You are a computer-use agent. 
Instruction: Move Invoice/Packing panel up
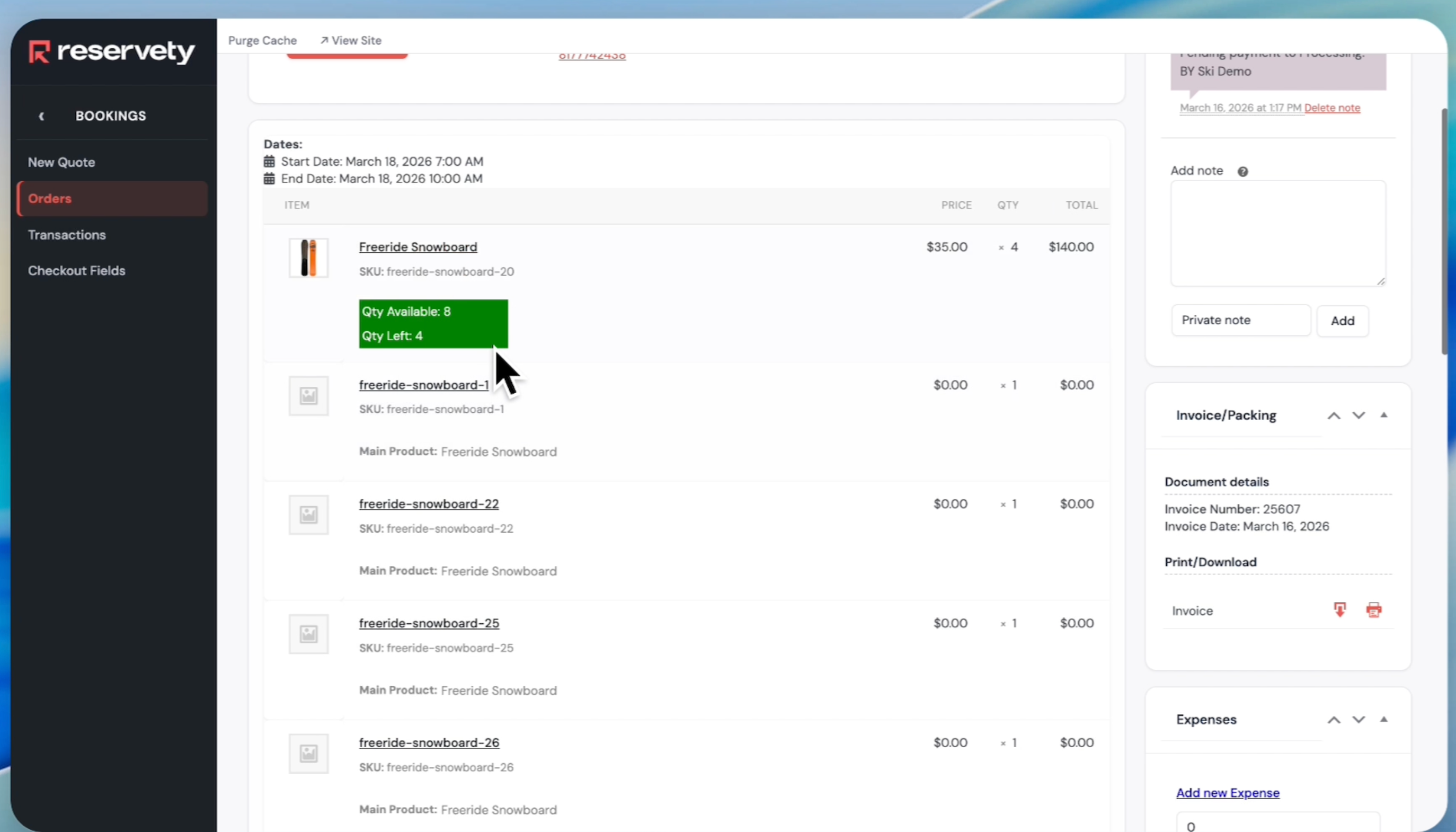1333,416
